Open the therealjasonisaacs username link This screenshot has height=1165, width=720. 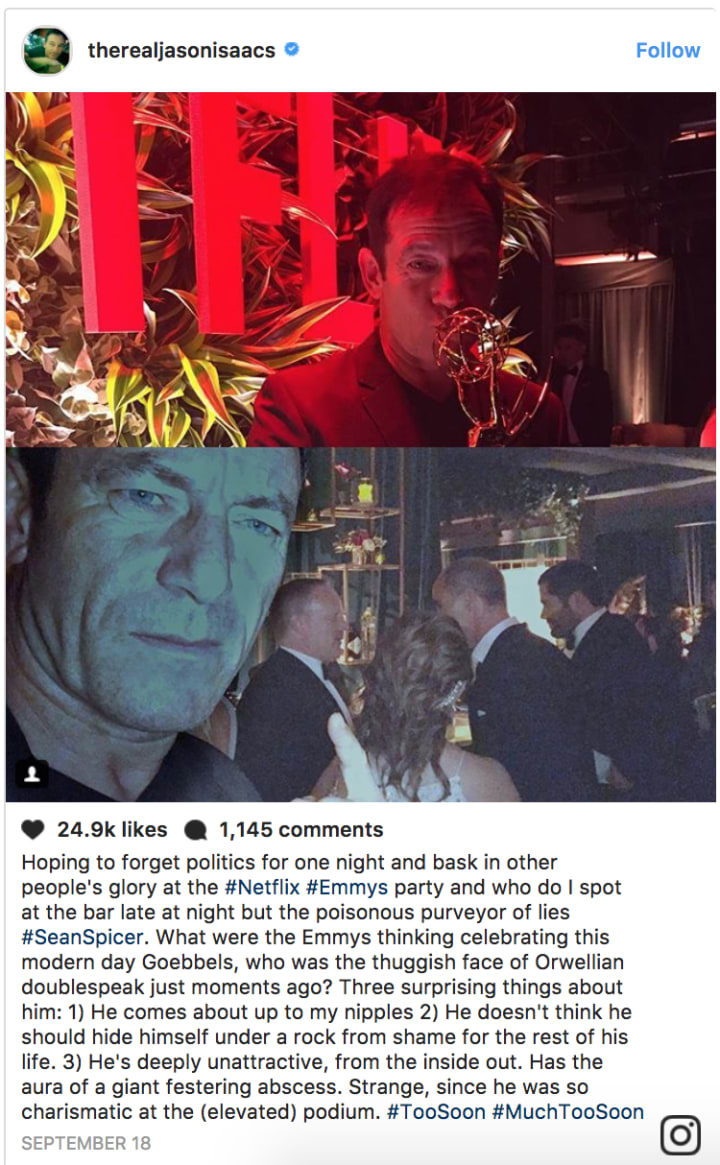pyautogui.click(x=181, y=51)
